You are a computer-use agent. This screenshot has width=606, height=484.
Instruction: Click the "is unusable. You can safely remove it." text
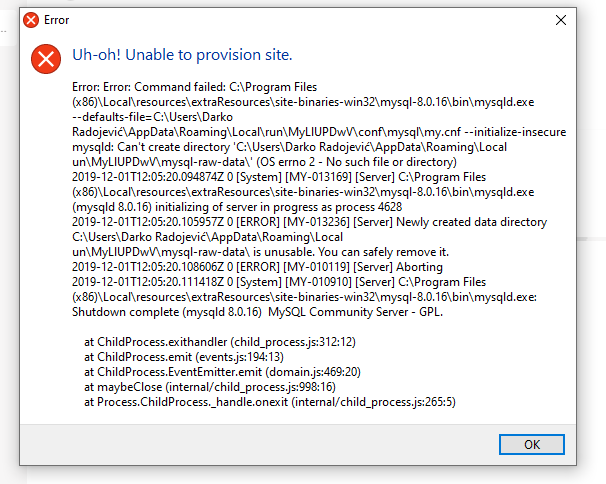click(351, 252)
